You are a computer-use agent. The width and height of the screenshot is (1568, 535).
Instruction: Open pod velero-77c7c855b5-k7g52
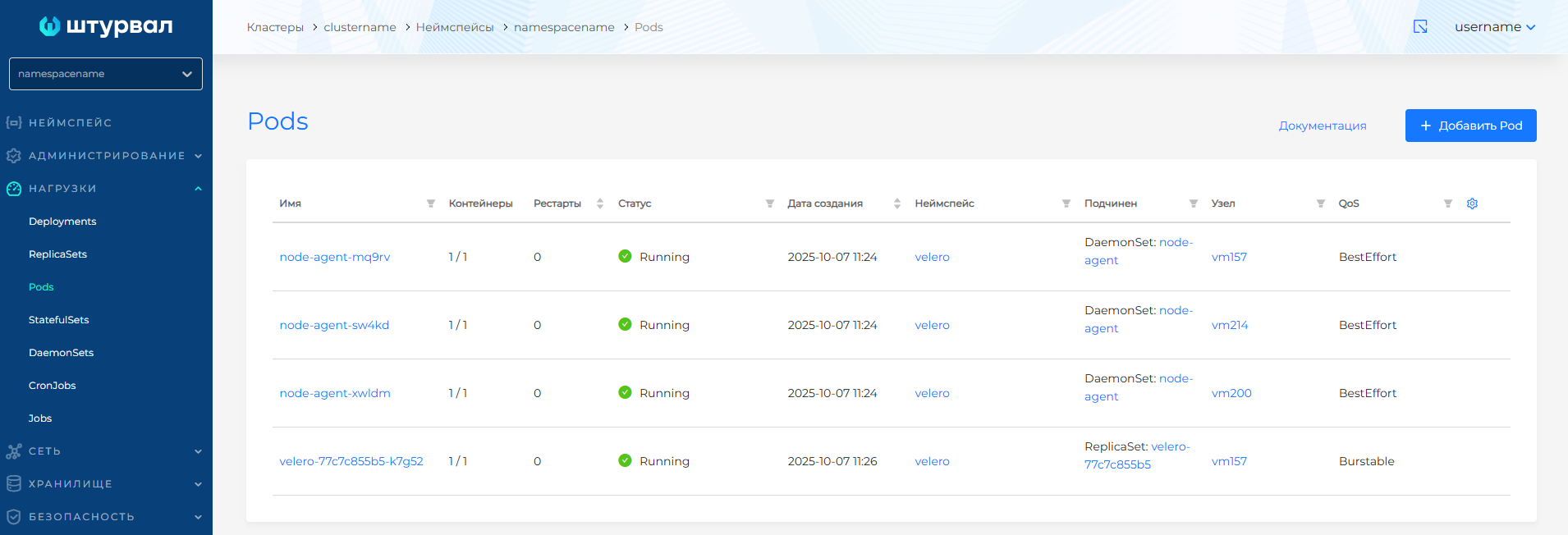351,461
